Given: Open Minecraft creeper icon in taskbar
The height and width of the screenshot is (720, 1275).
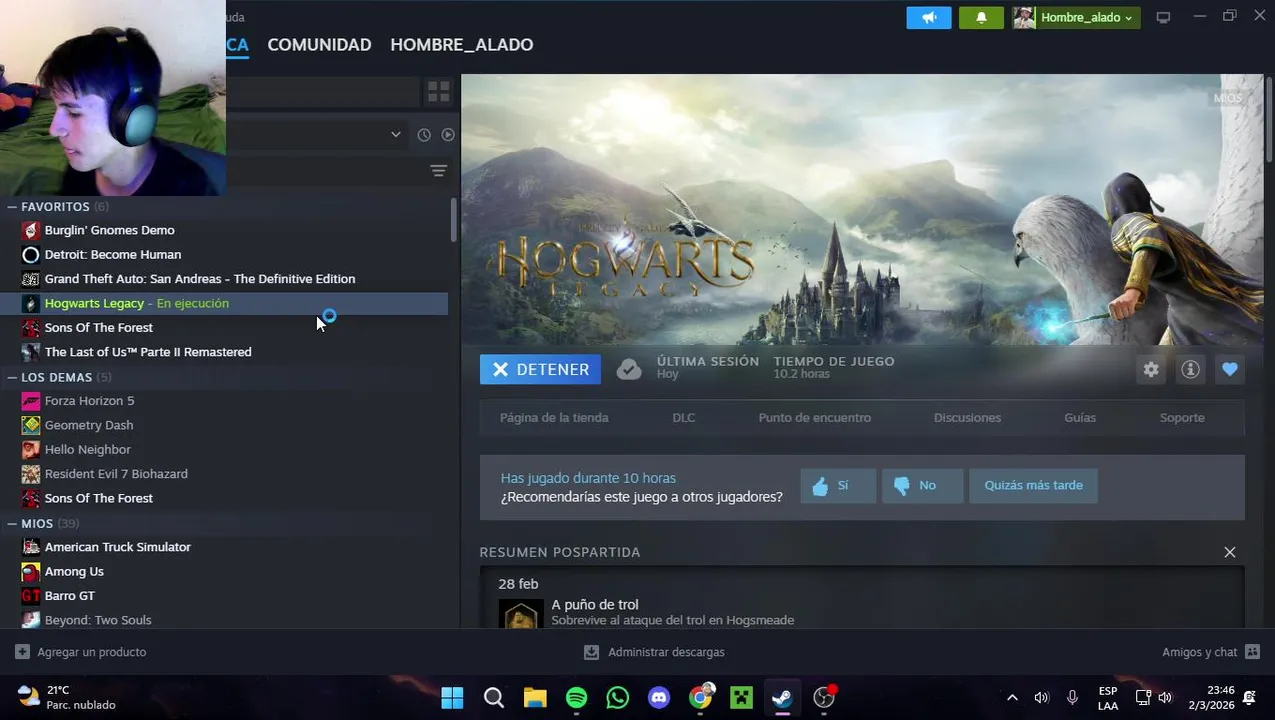Looking at the screenshot, I should click(741, 697).
